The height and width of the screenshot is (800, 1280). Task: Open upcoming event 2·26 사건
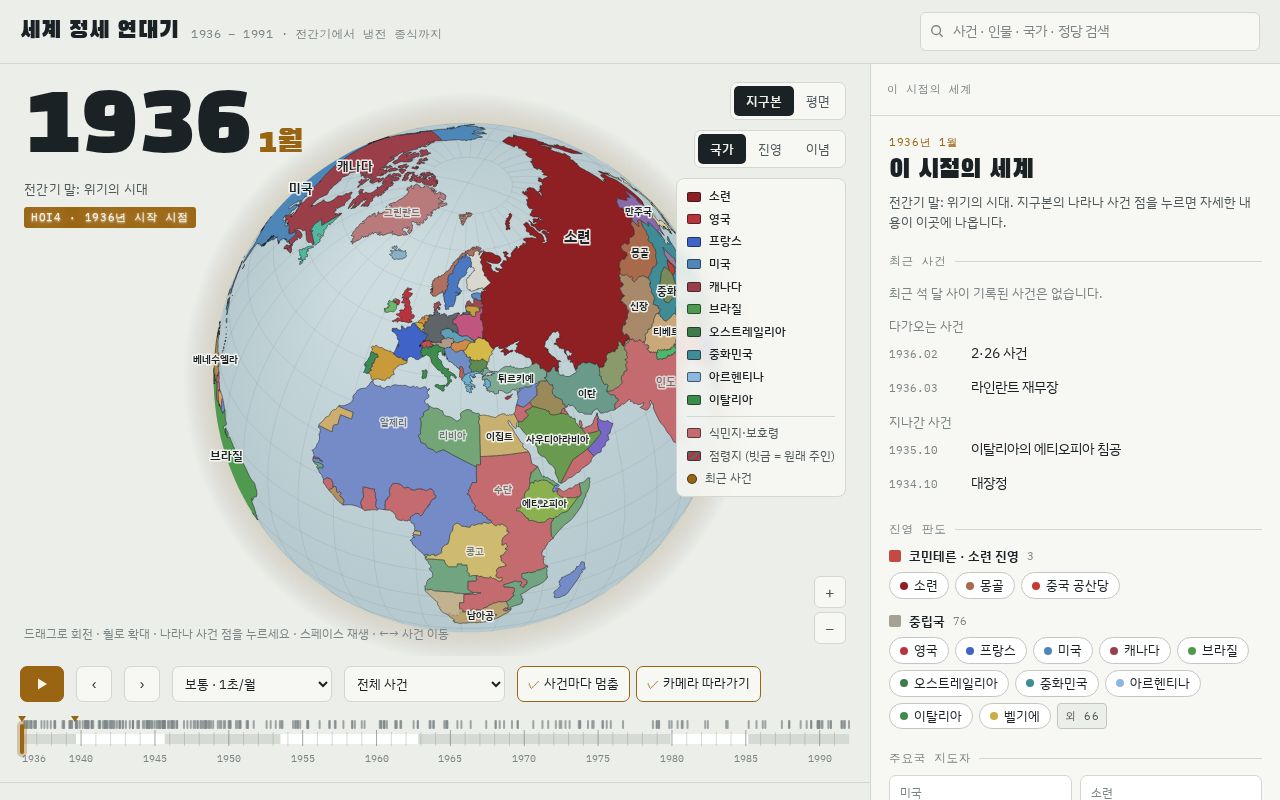coord(1075,354)
